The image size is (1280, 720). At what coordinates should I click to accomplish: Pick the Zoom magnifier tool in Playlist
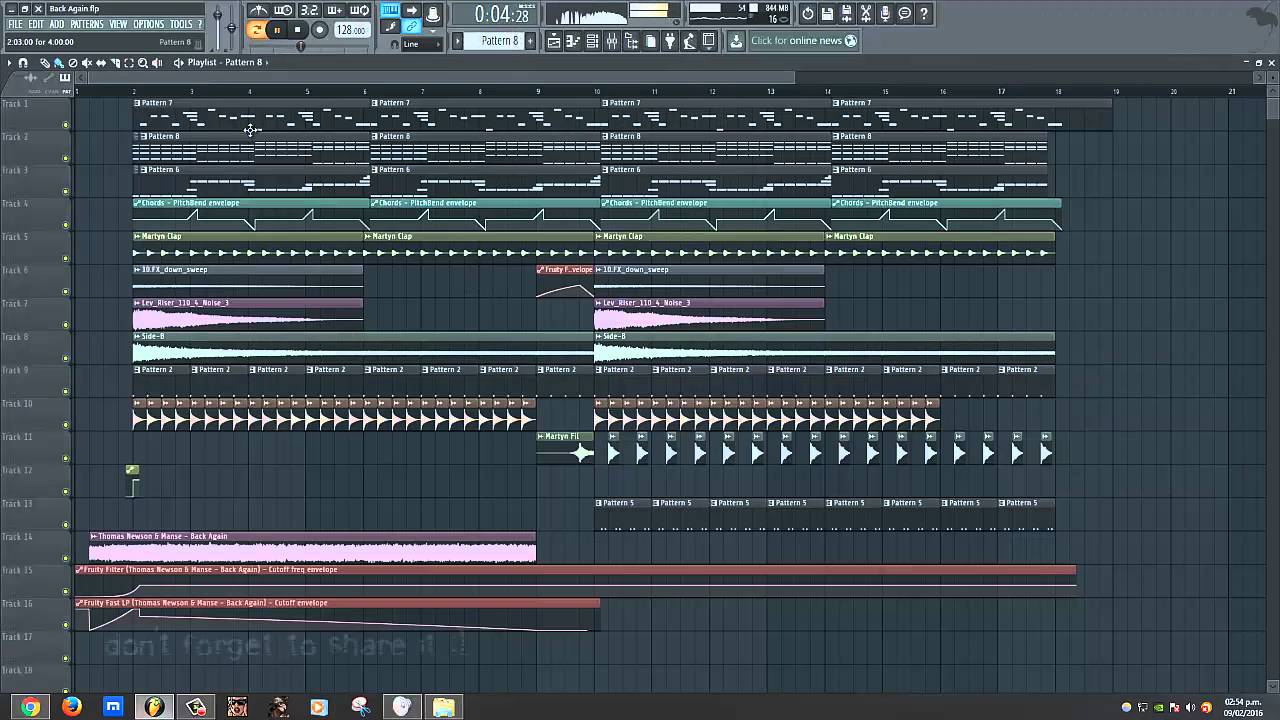(143, 63)
